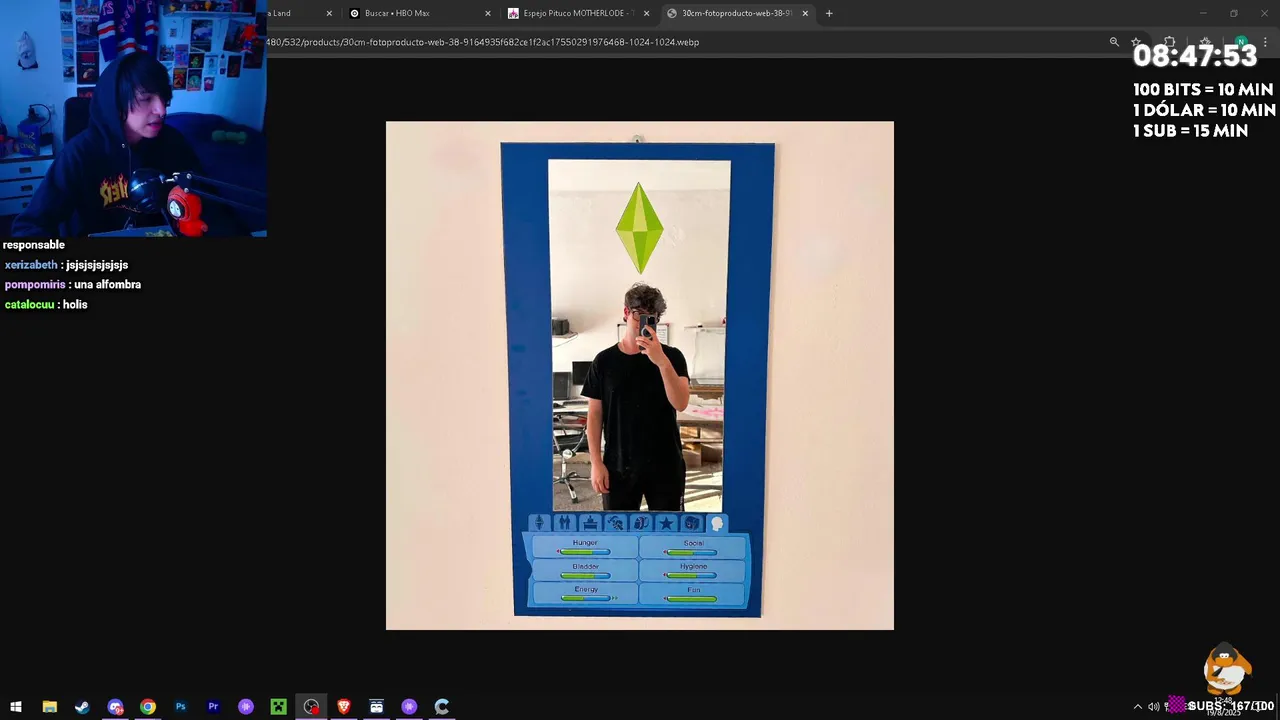Viewport: 1280px width, 720px height.
Task: Close the HBO Max tab
Action: (488, 13)
